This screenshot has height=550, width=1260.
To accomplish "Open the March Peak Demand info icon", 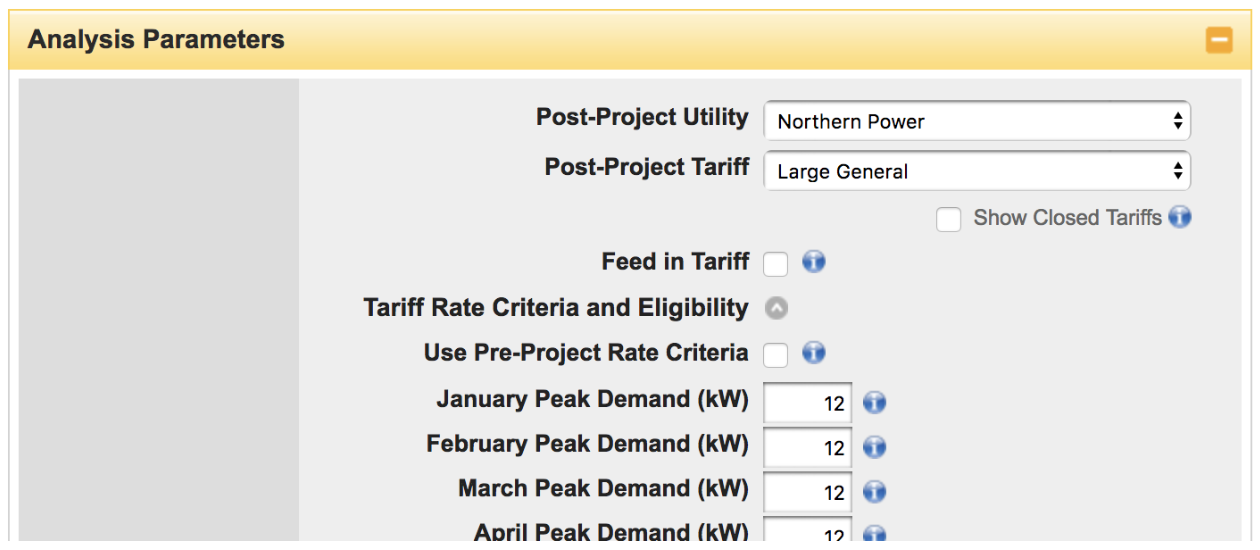I will pyautogui.click(x=875, y=492).
